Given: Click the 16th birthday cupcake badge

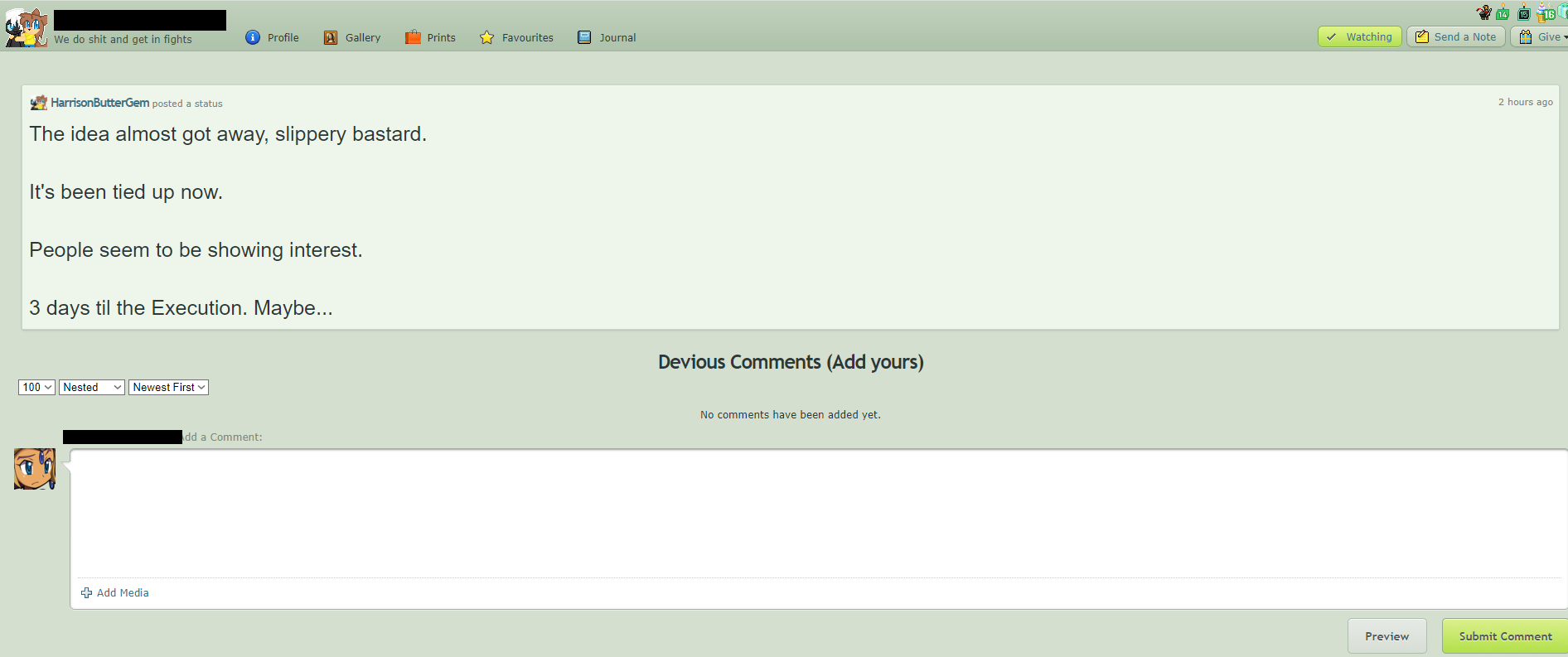Looking at the screenshot, I should (x=1546, y=12).
